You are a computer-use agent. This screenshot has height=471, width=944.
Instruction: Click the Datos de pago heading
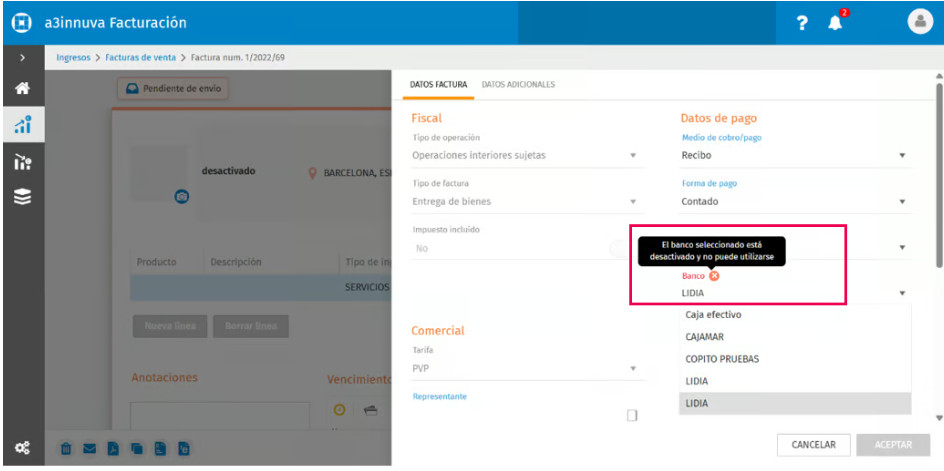tap(719, 119)
